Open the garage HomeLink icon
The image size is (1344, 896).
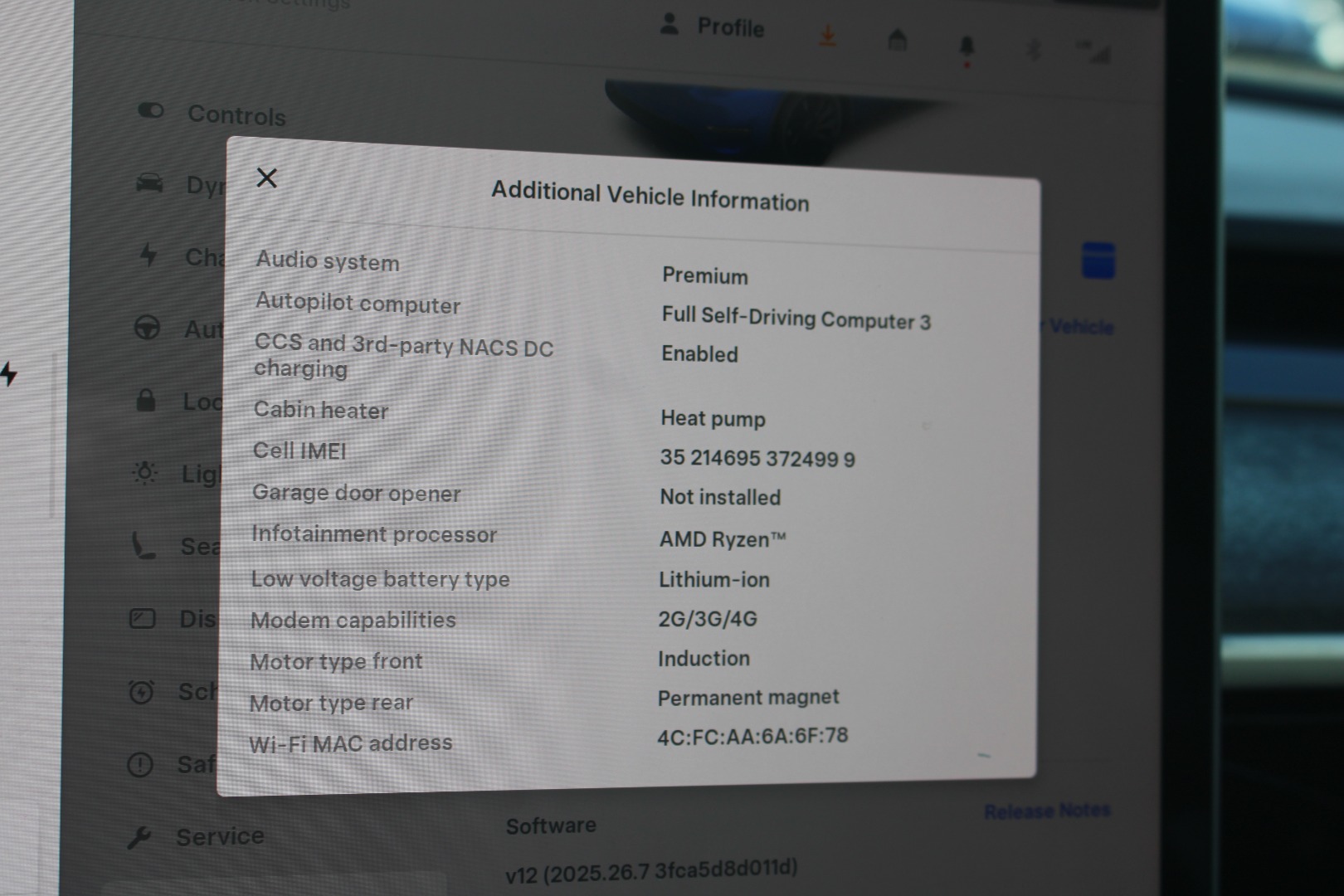tap(897, 40)
